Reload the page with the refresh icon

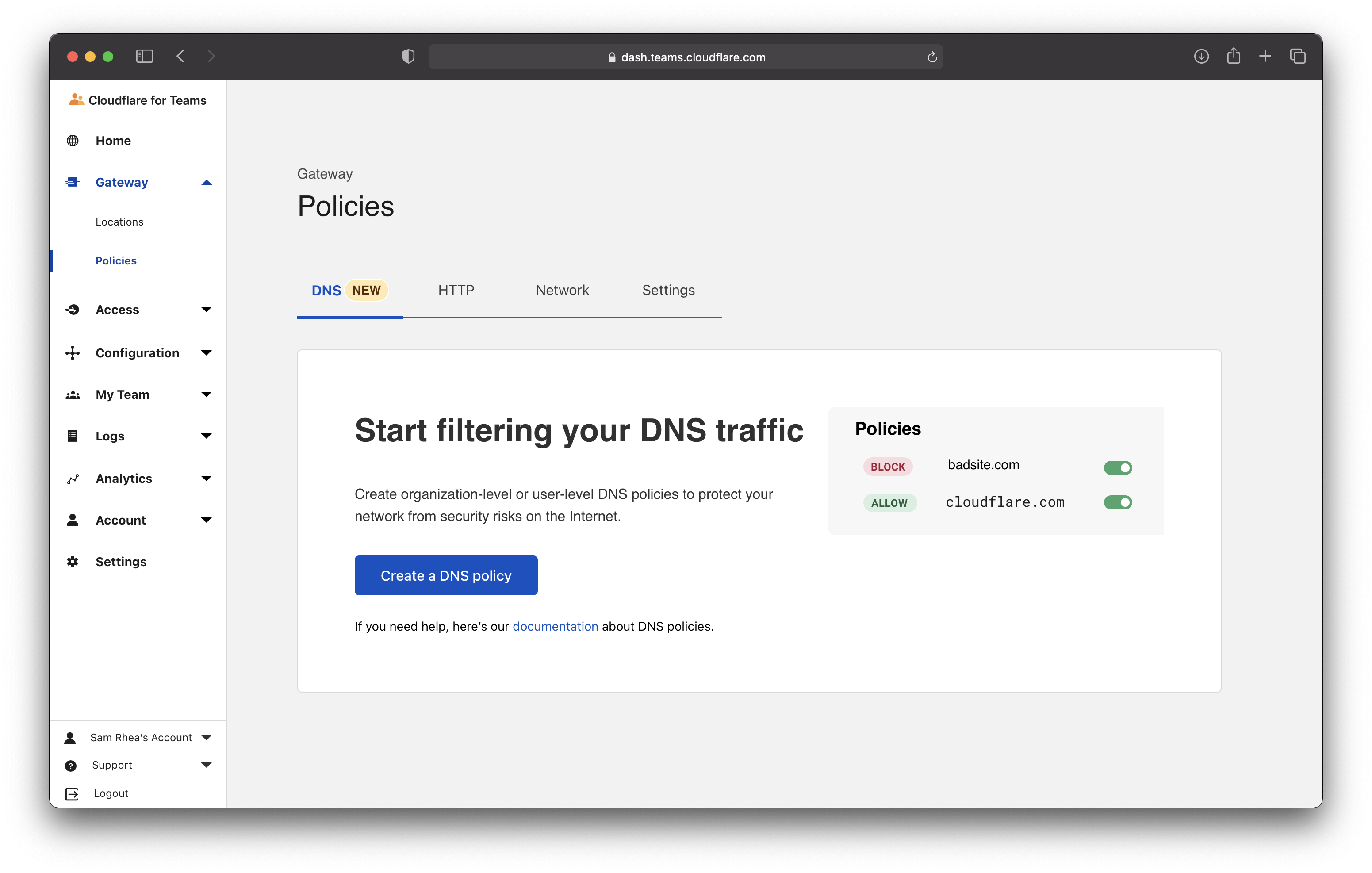click(931, 57)
